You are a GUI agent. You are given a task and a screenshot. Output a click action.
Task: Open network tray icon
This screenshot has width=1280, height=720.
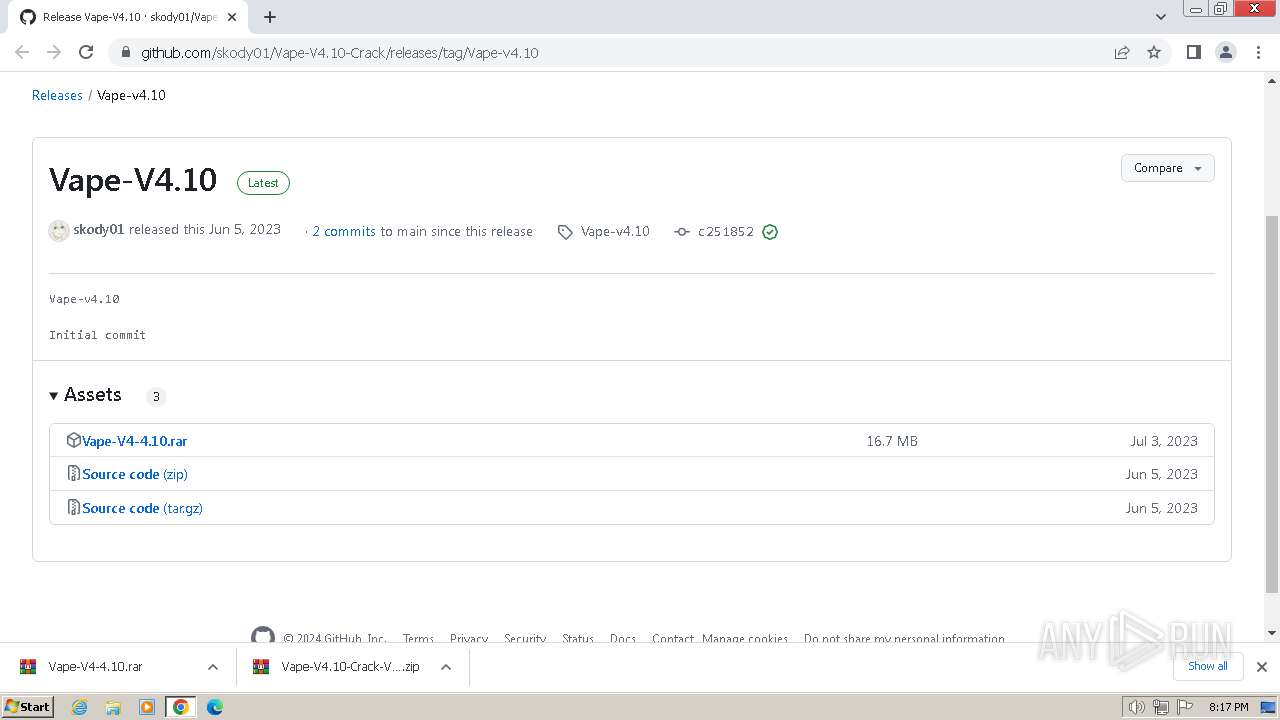tap(1161, 707)
